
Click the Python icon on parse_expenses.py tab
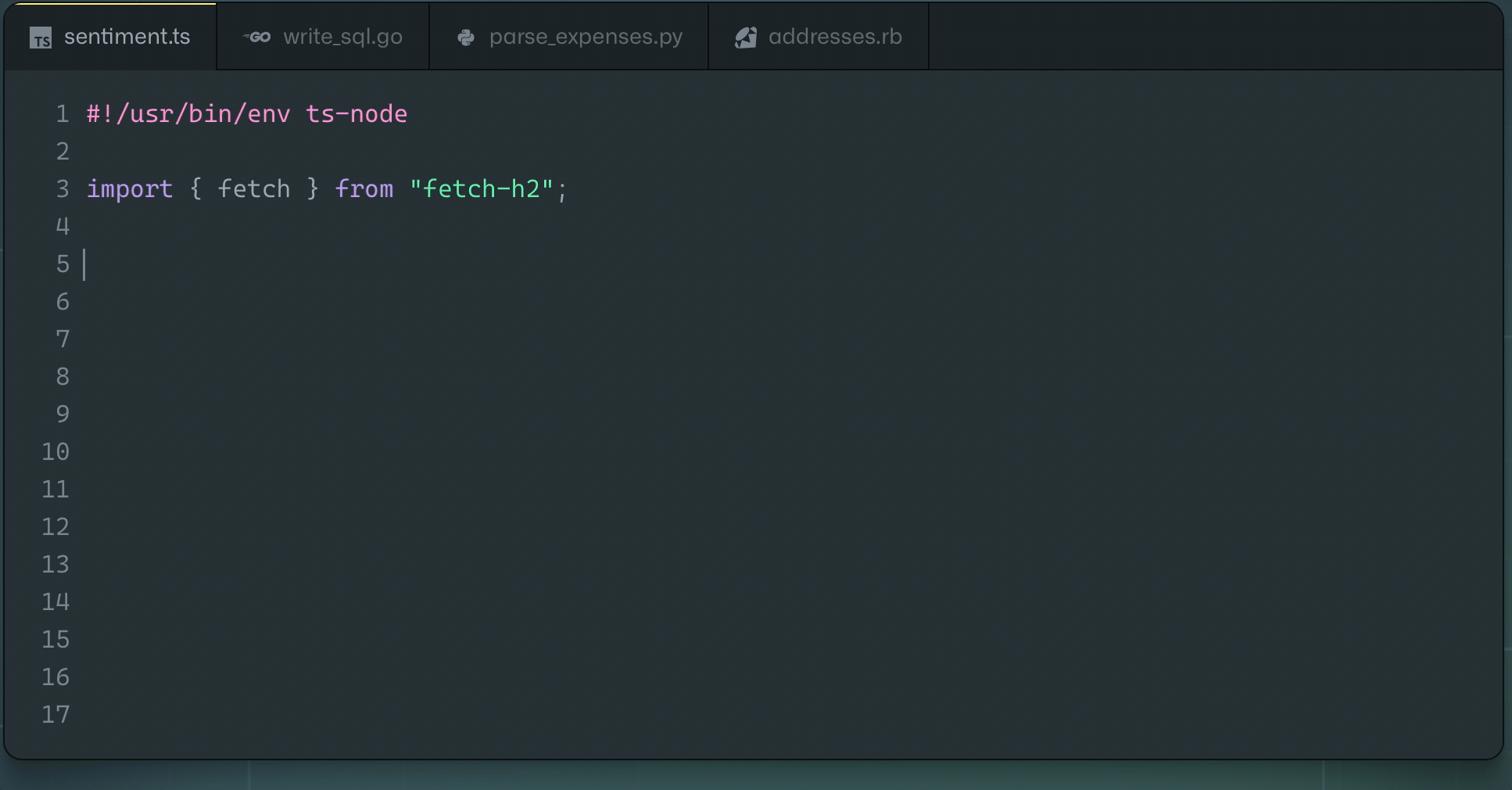[464, 36]
